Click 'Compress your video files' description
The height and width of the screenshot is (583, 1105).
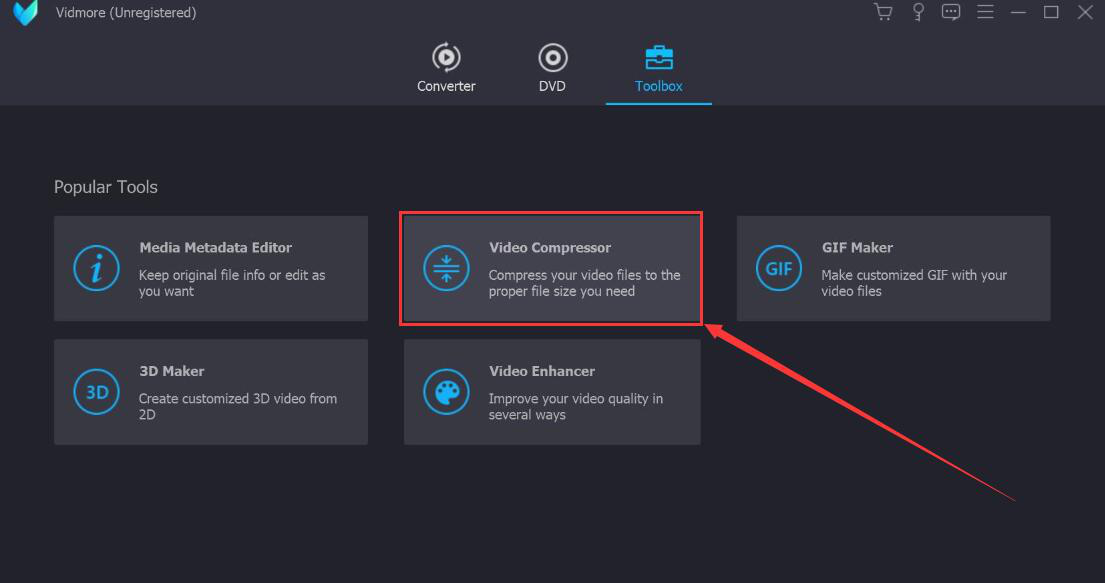tap(584, 283)
